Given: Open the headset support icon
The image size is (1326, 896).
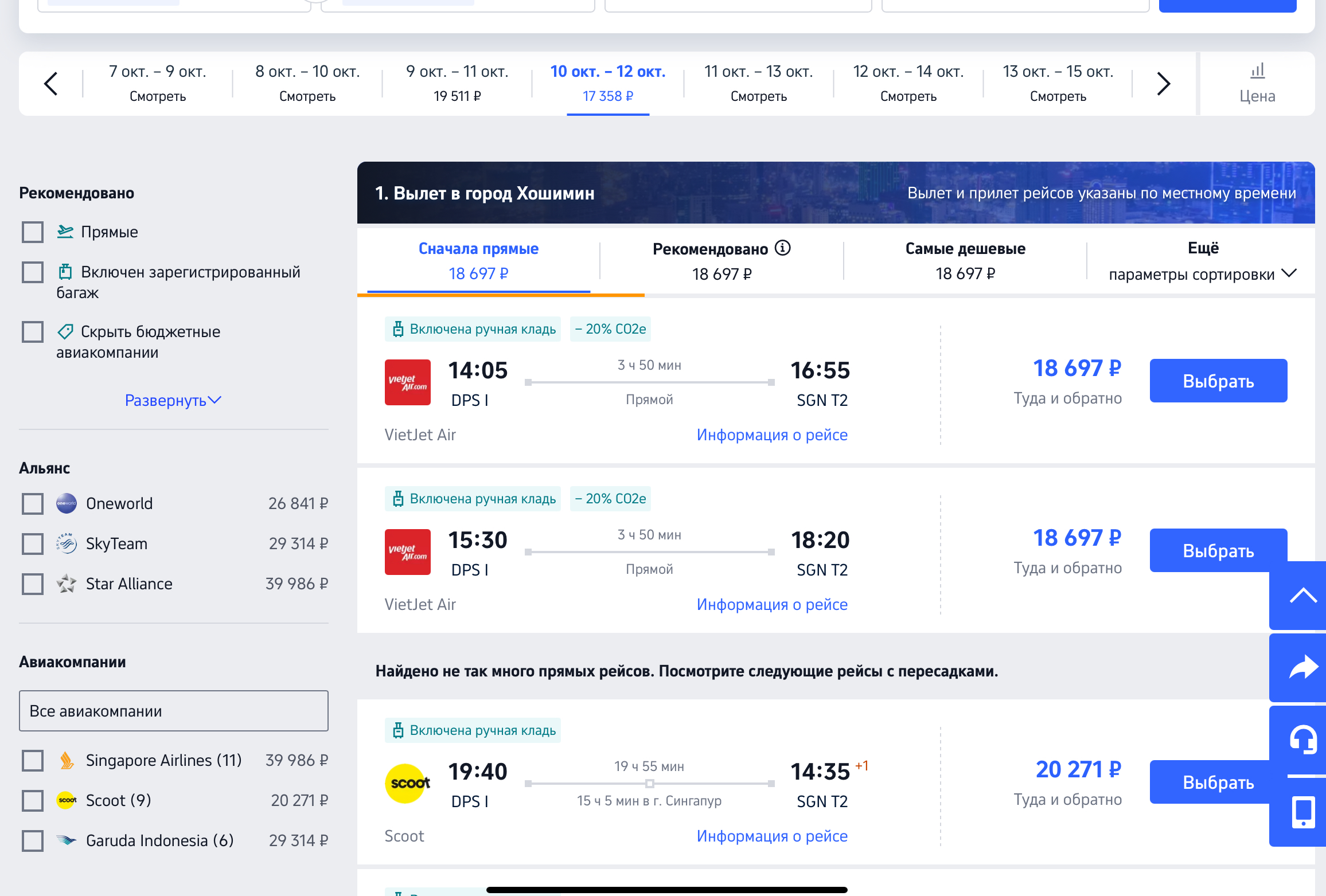Looking at the screenshot, I should tap(1302, 740).
